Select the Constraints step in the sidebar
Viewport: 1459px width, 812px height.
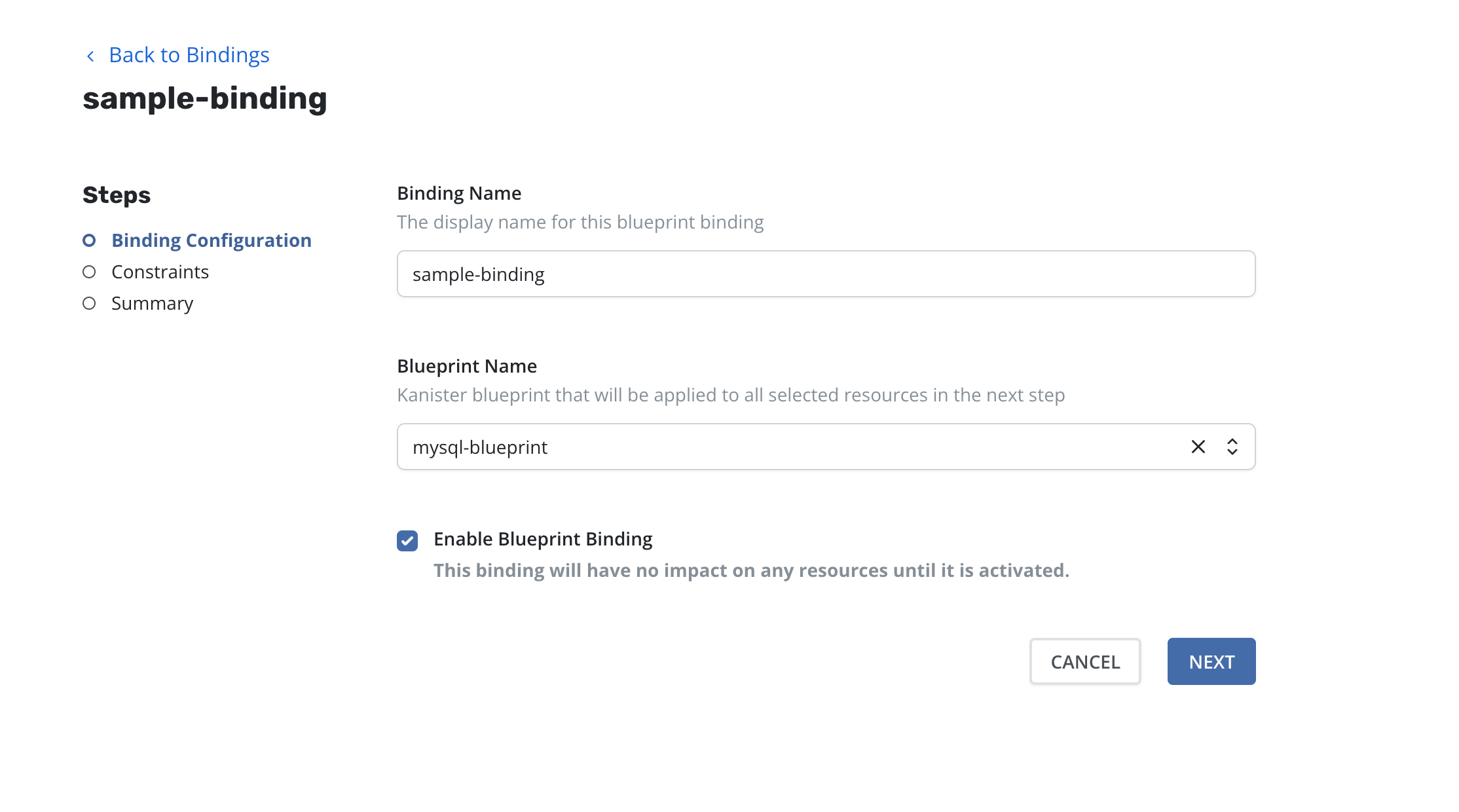tap(160, 271)
